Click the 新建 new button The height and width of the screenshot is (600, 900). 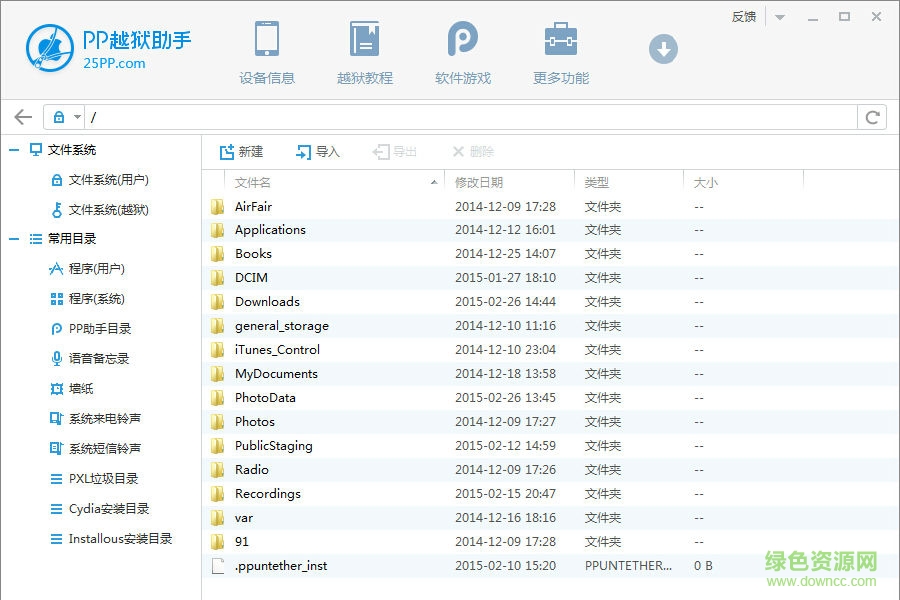point(241,152)
